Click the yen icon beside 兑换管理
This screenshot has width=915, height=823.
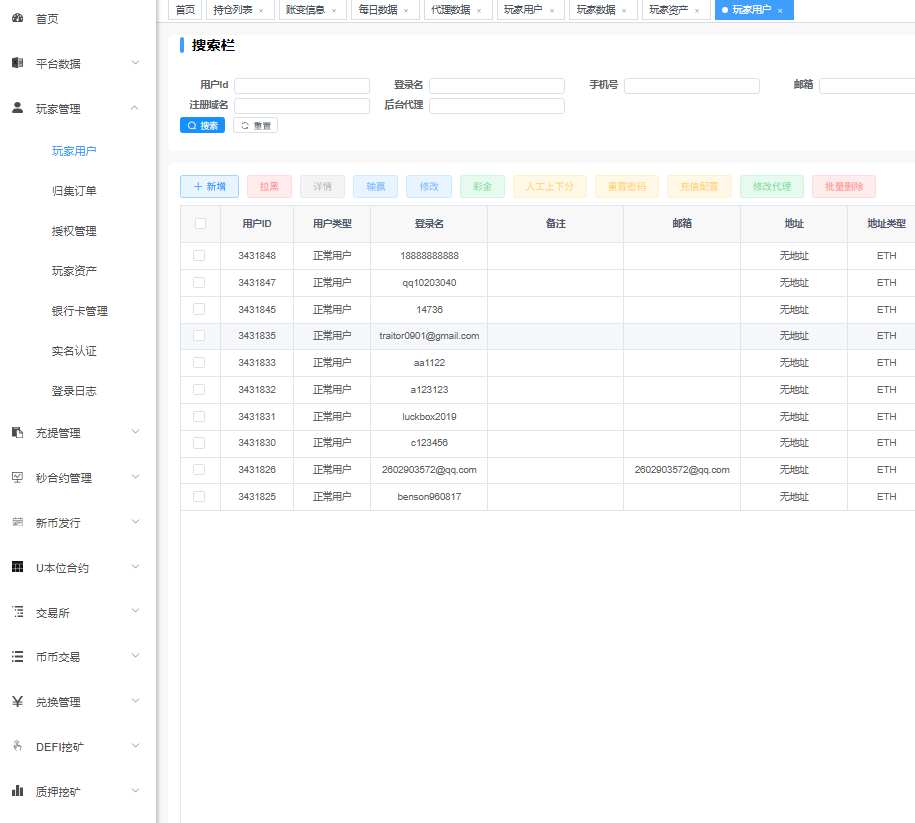[x=17, y=701]
